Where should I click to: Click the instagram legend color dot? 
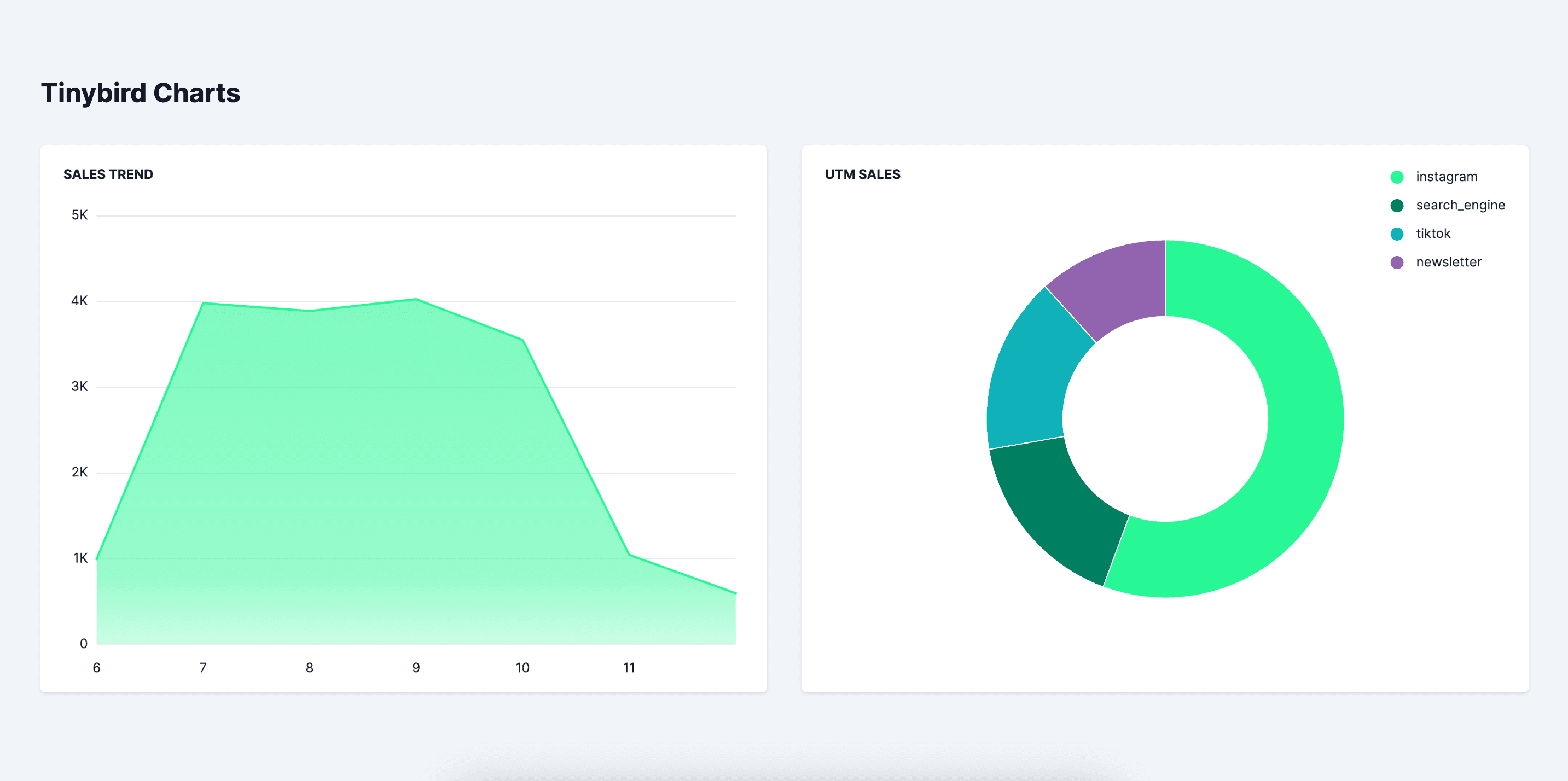click(1397, 177)
